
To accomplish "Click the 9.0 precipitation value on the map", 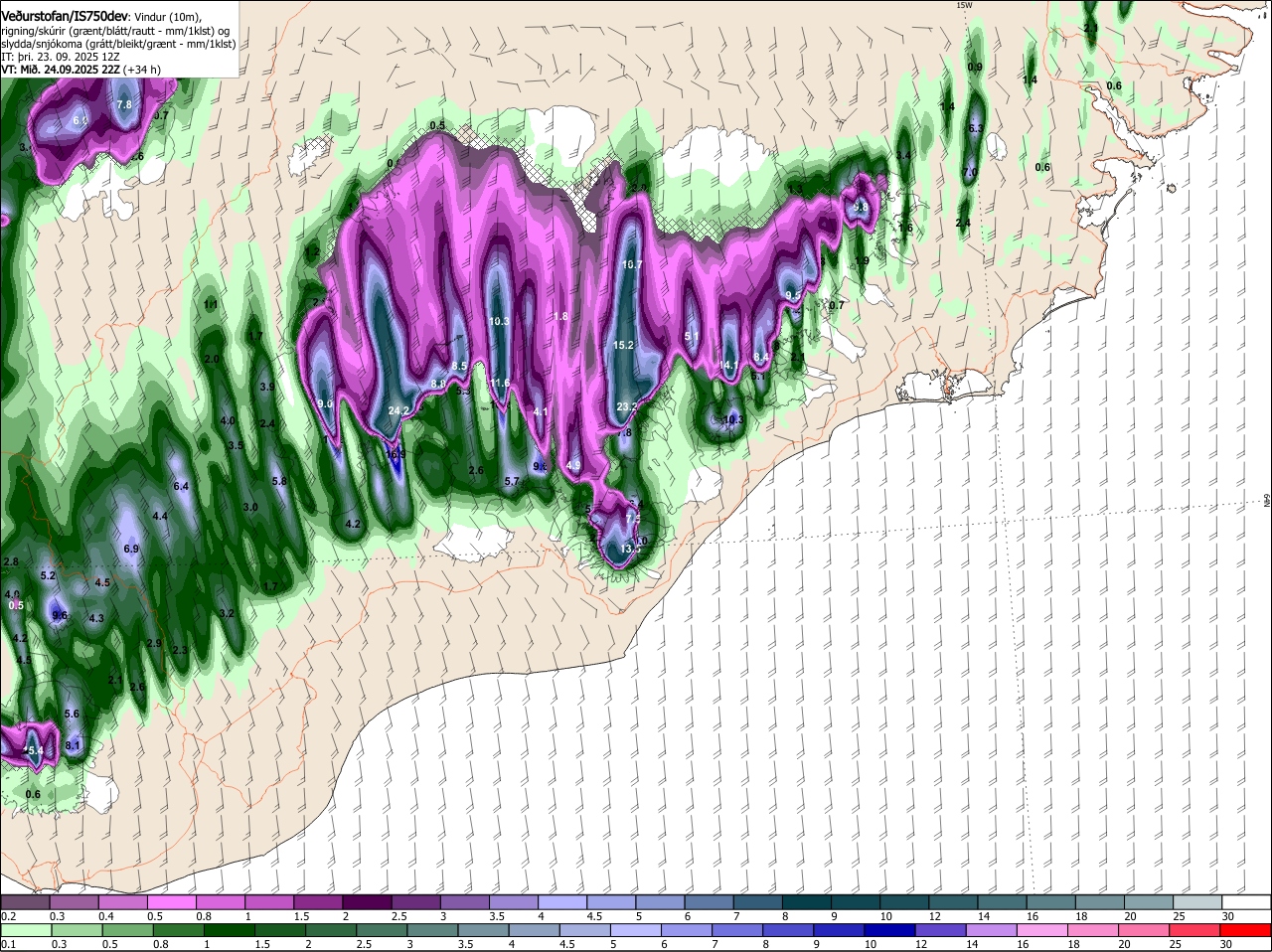I will coord(325,403).
